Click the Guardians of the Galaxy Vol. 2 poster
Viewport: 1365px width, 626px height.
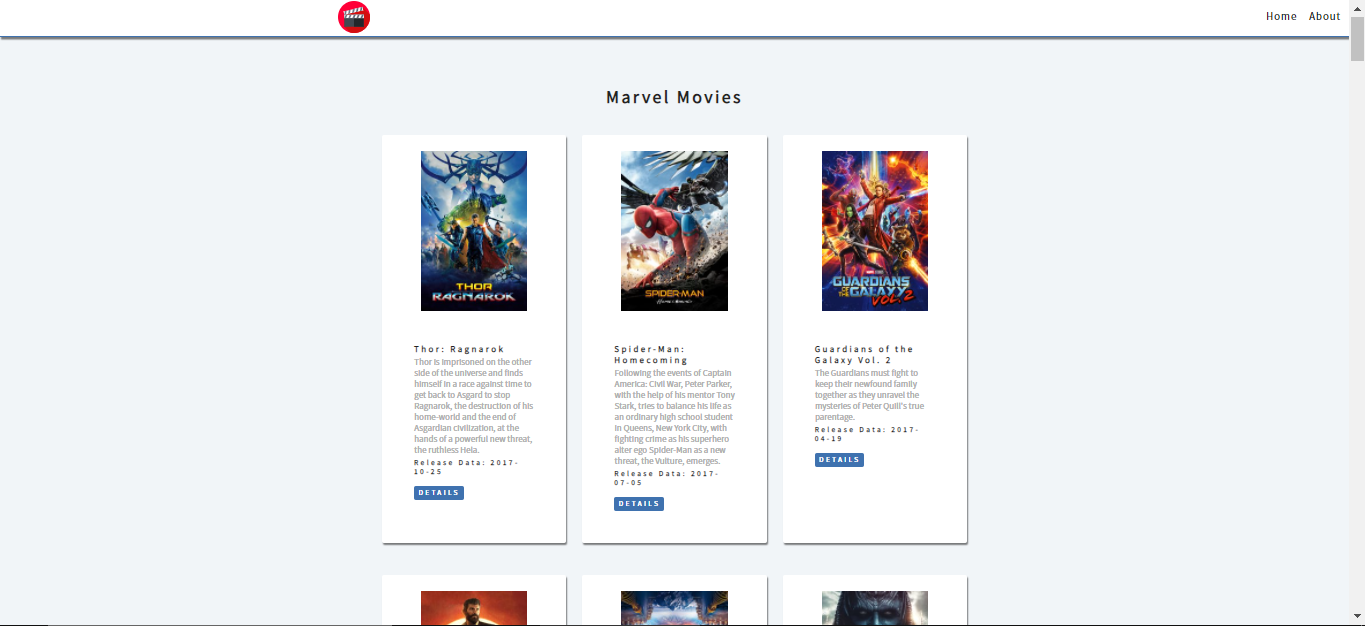coord(875,231)
